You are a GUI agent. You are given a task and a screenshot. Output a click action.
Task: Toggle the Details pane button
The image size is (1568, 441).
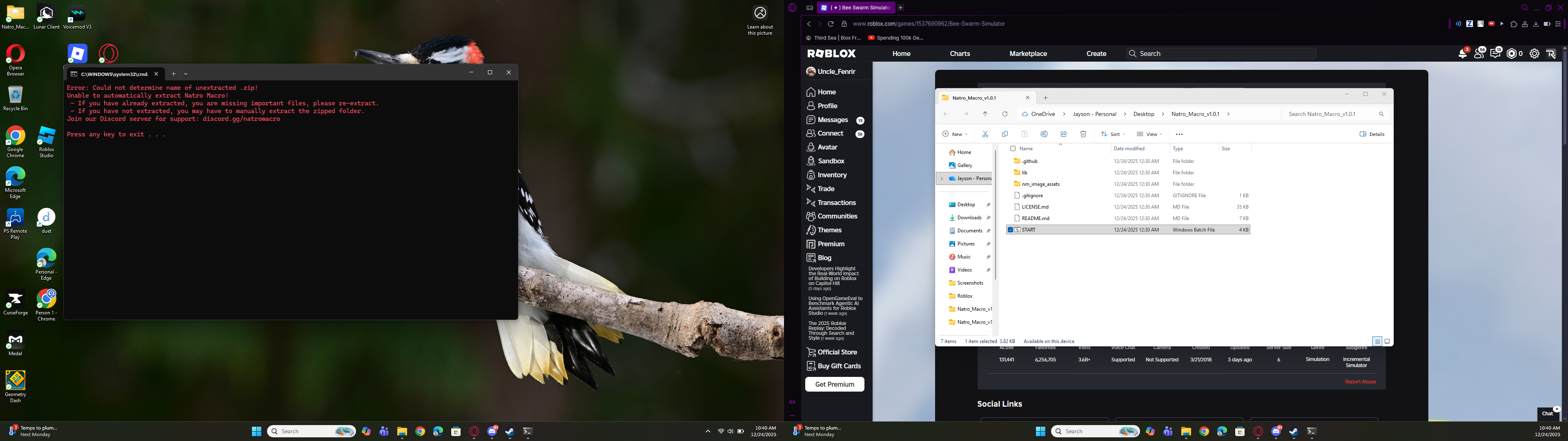point(1372,134)
